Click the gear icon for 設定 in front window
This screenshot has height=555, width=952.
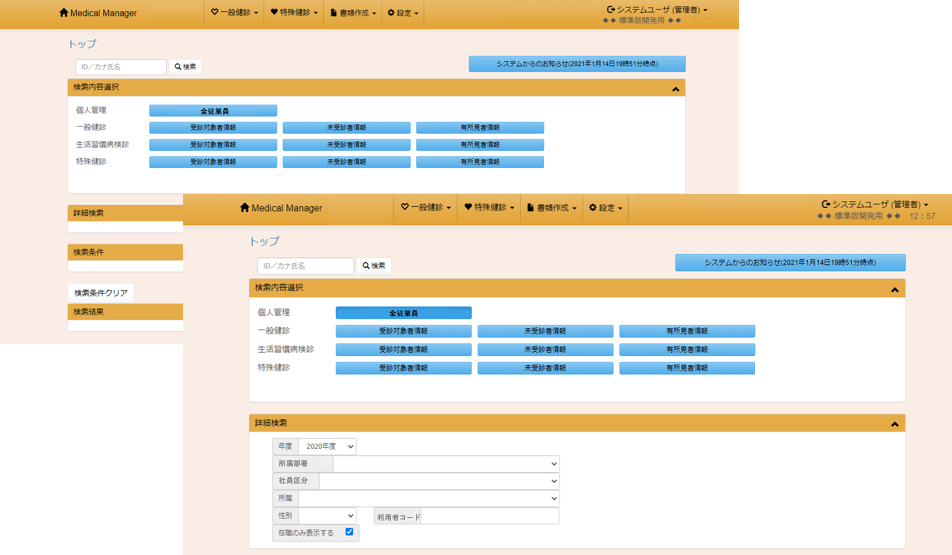click(x=592, y=208)
